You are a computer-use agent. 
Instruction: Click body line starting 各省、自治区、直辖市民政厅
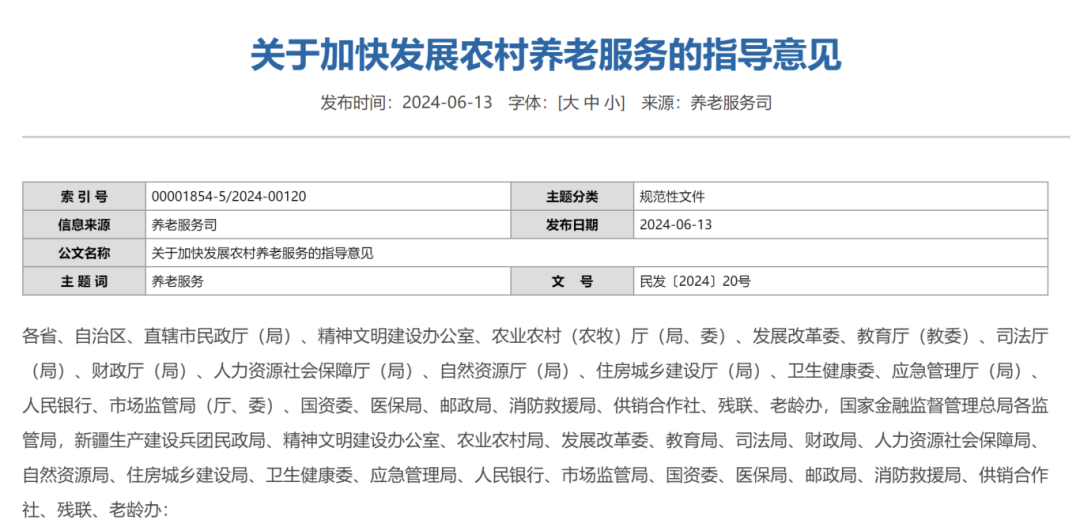click(x=535, y=336)
